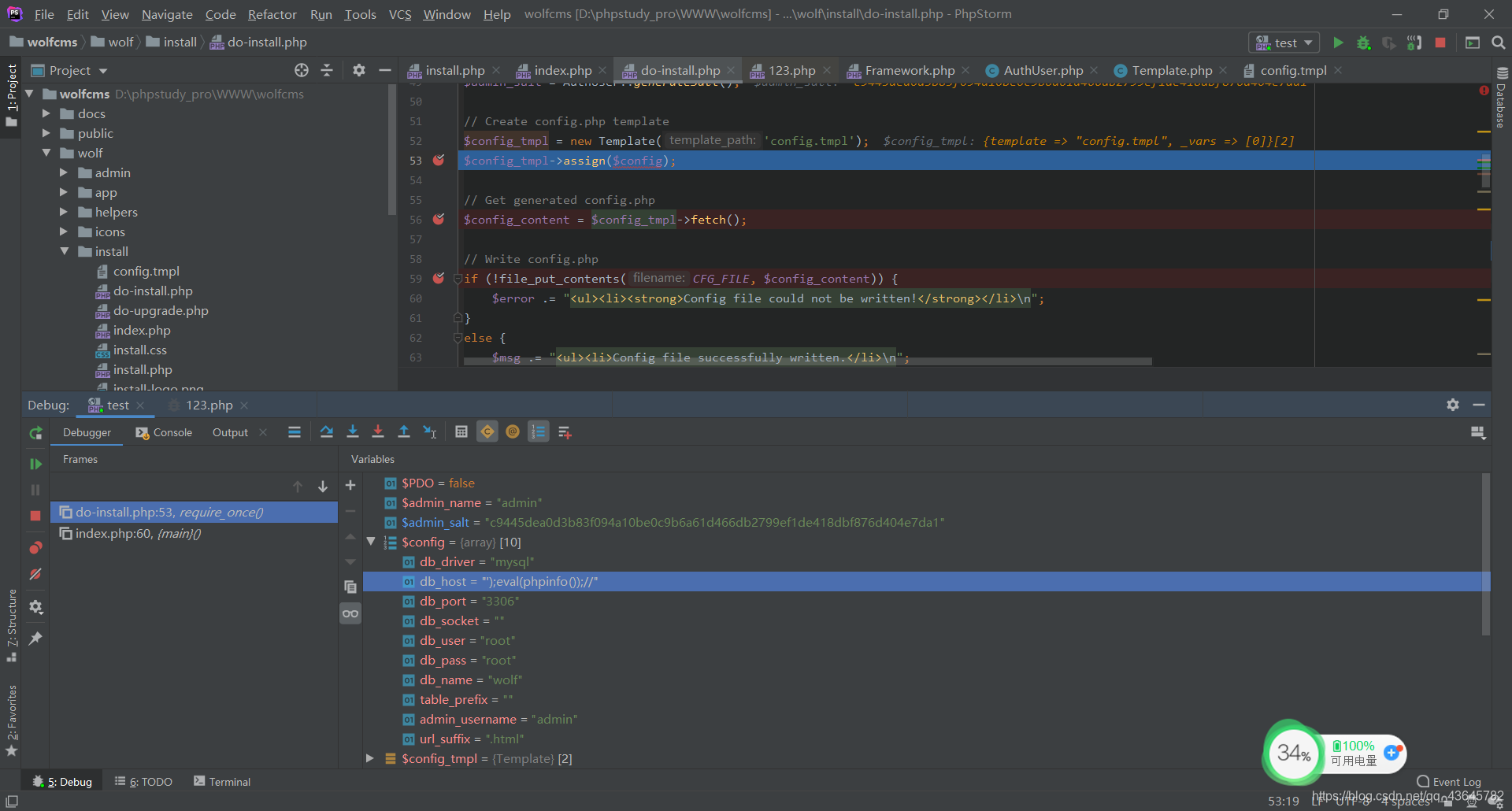Click add watch icon in debugger toolbar
1512x811 pixels.
tap(565, 431)
